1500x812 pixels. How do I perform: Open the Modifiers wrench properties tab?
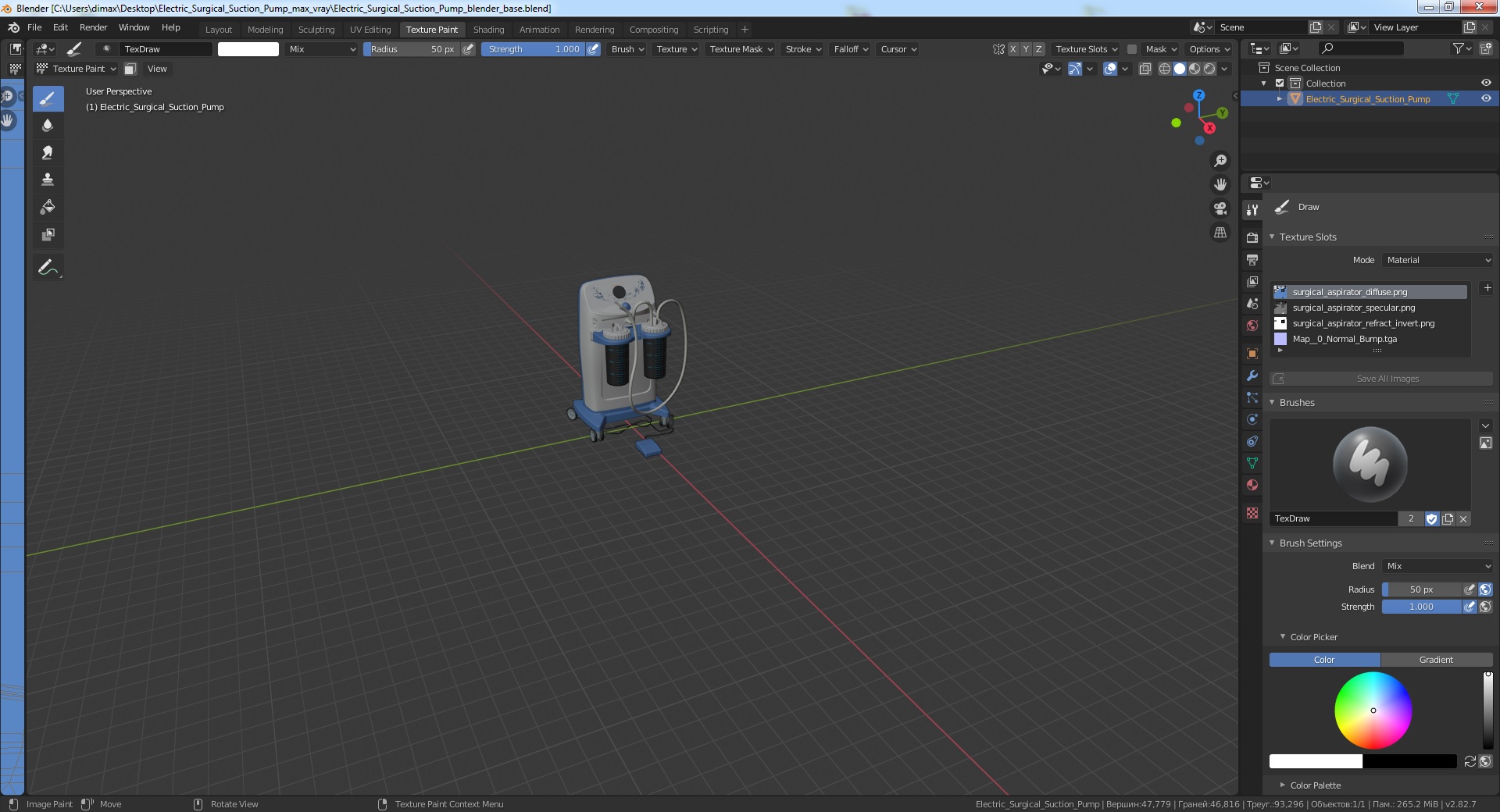coord(1252,376)
